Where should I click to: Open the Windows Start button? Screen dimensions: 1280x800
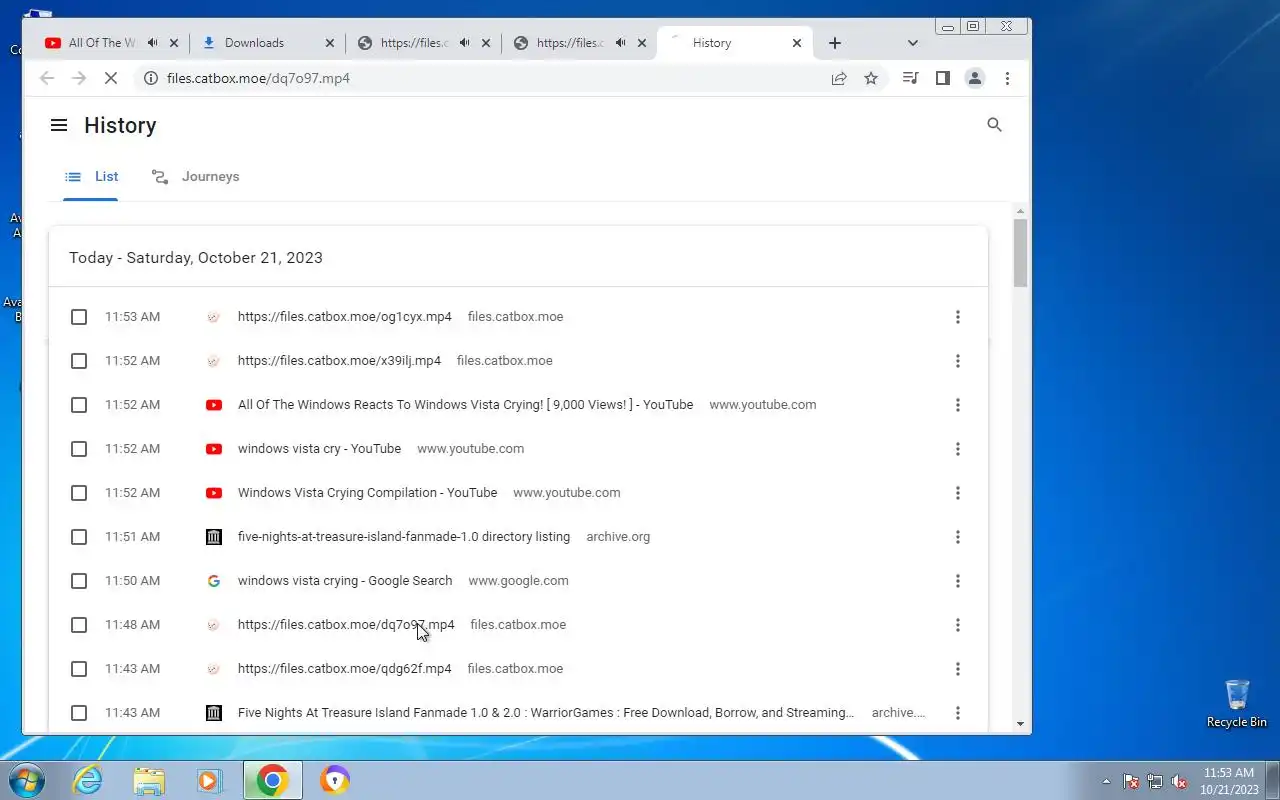coord(27,780)
